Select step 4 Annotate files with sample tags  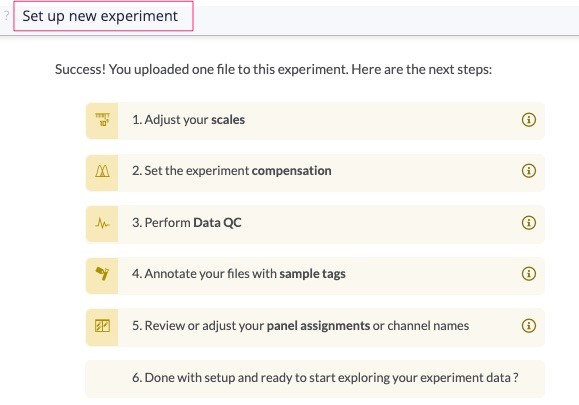(x=315, y=275)
